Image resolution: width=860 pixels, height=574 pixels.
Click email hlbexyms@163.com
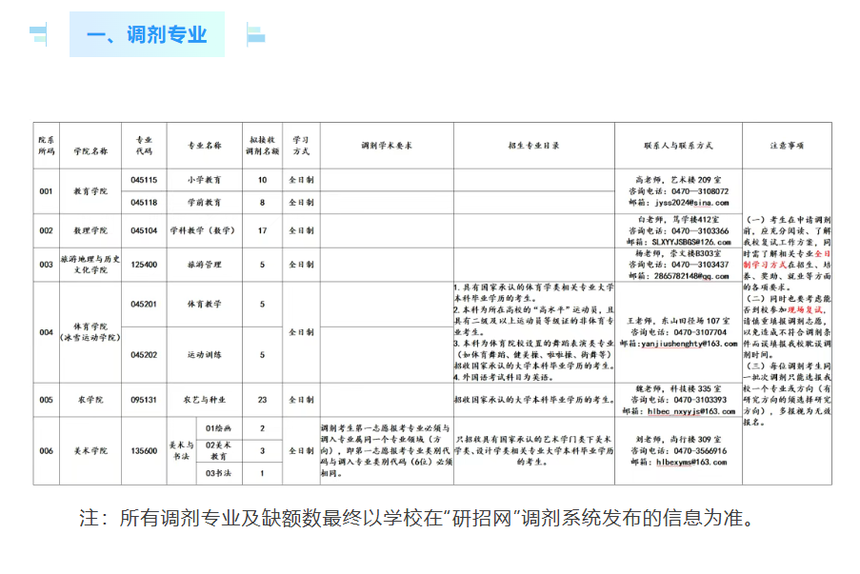(x=692, y=462)
